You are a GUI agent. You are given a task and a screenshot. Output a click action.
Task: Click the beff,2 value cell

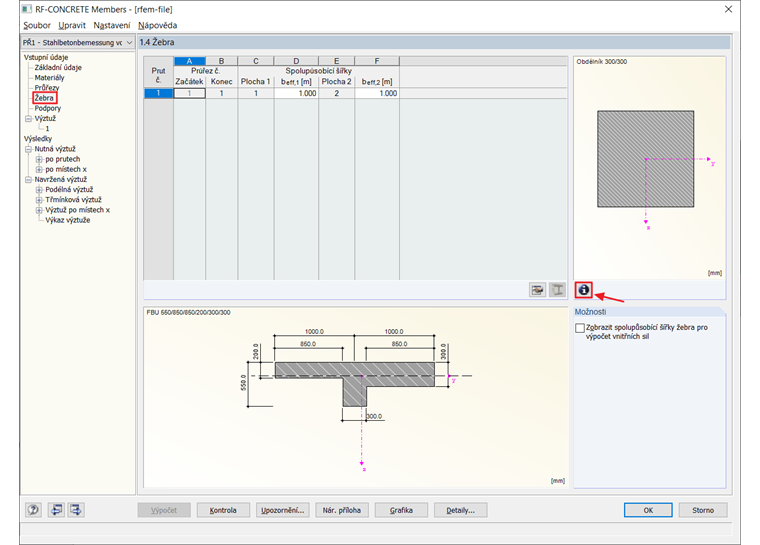(377, 93)
